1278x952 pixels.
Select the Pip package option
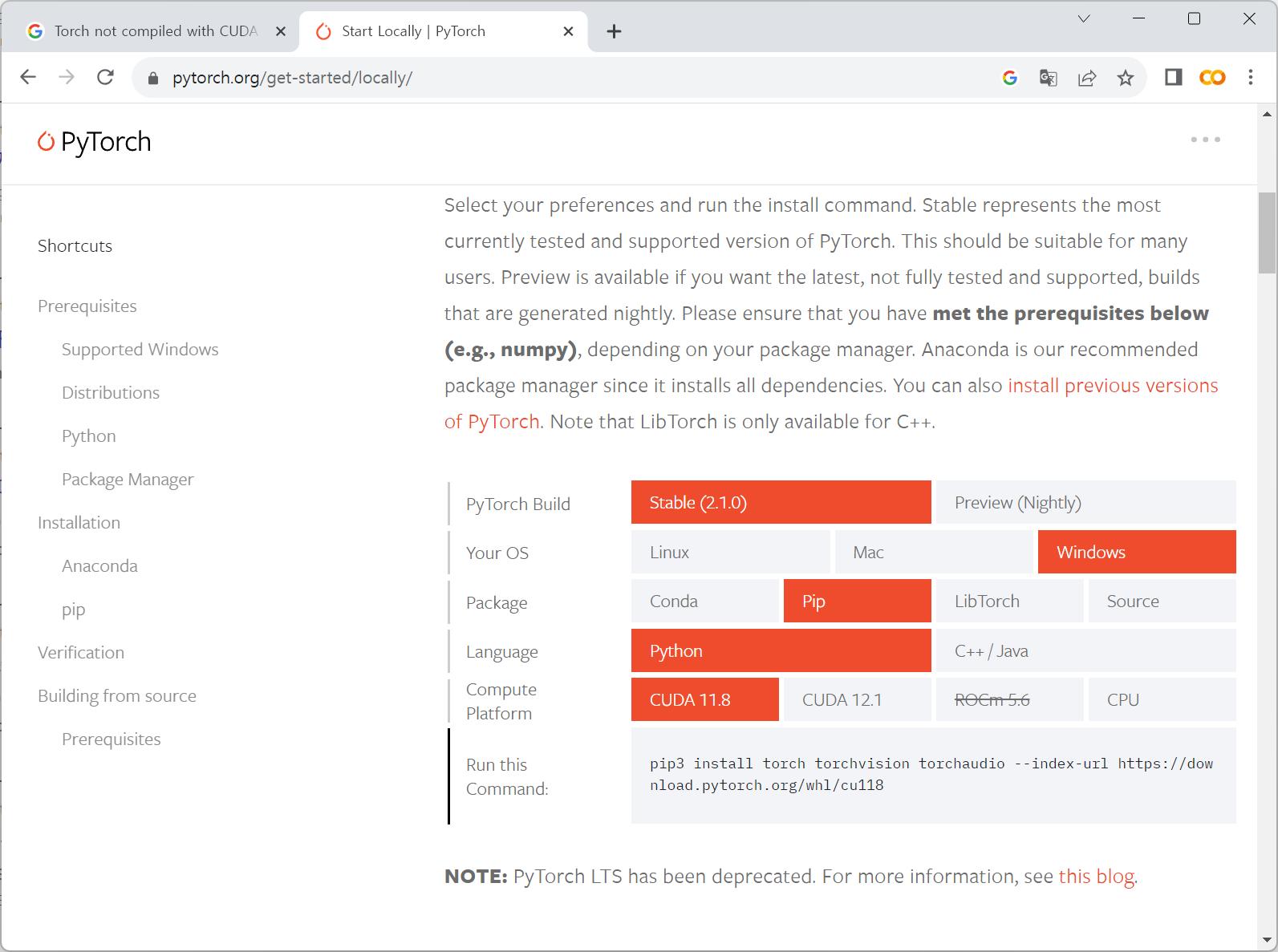pos(858,601)
